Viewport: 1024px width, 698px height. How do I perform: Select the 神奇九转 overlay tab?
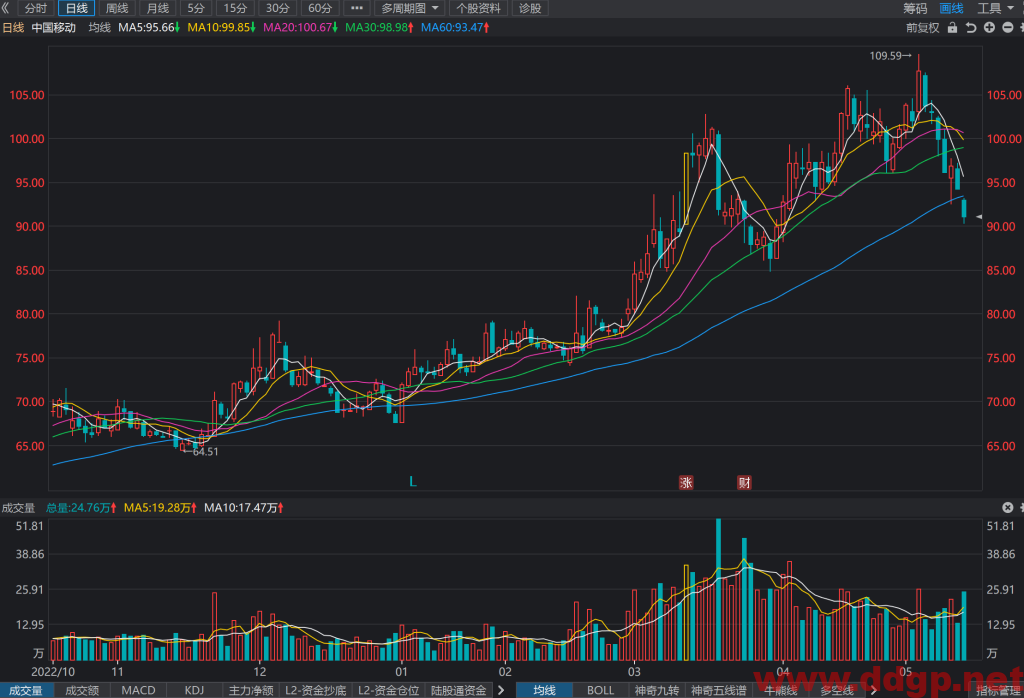pos(657,690)
